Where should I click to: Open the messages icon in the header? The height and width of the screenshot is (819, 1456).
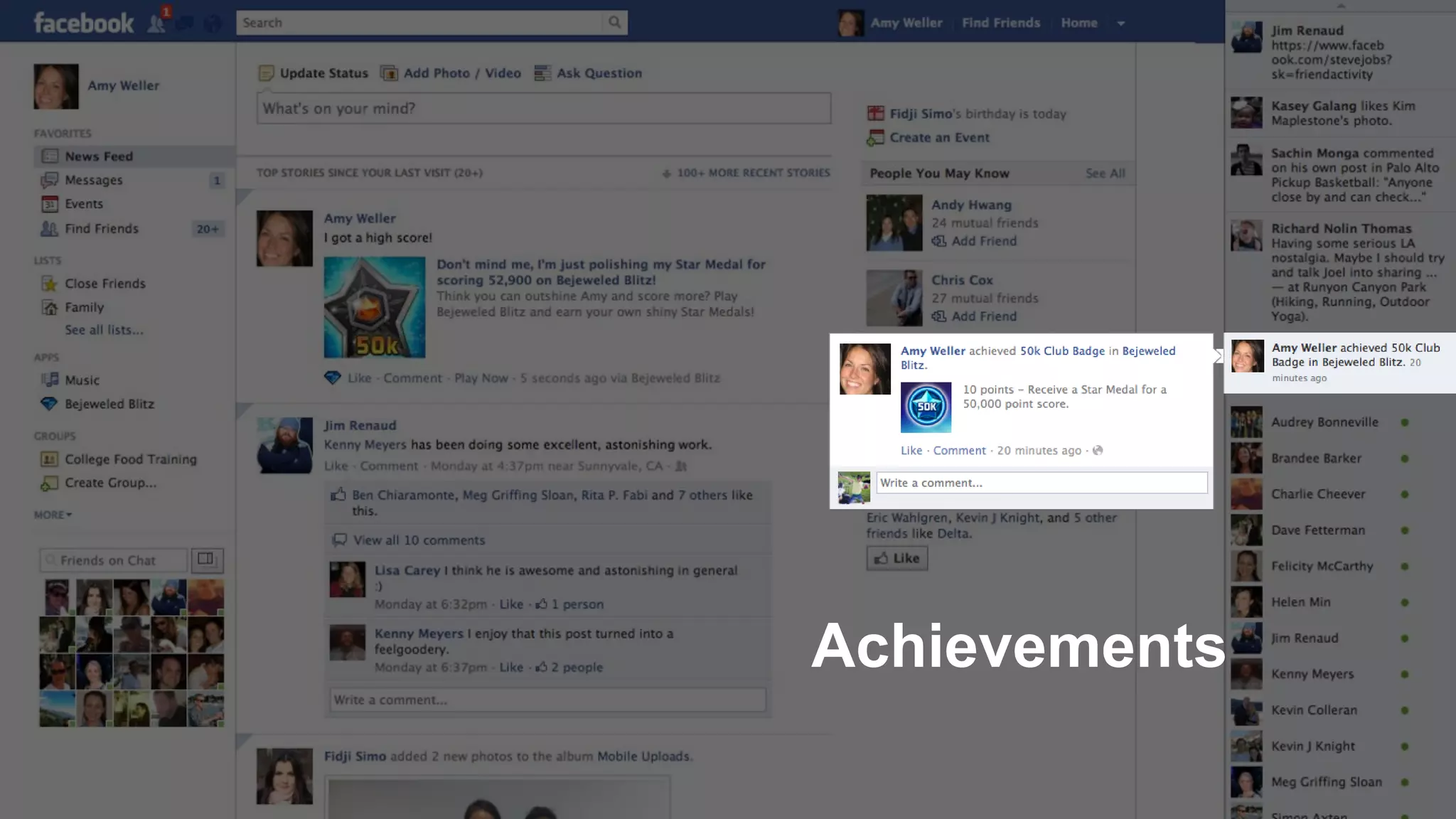point(184,23)
